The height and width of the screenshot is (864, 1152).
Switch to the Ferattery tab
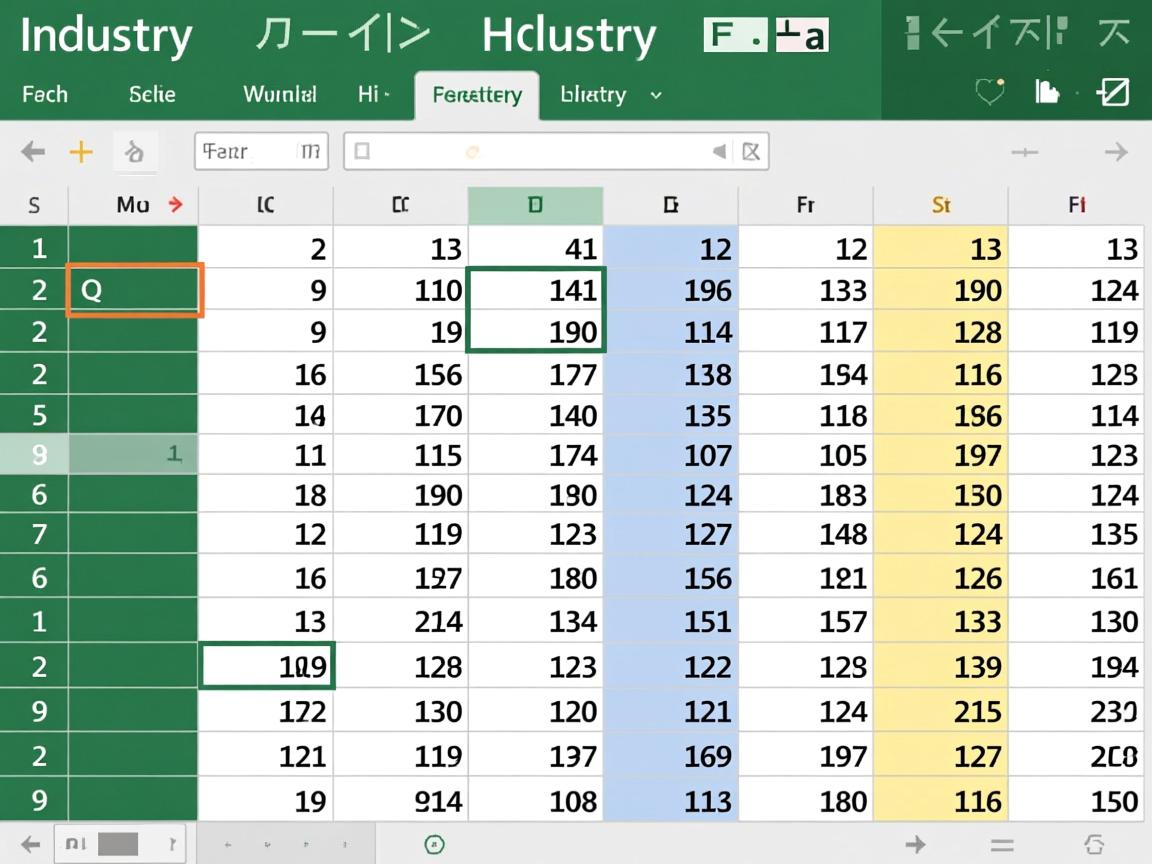(477, 95)
